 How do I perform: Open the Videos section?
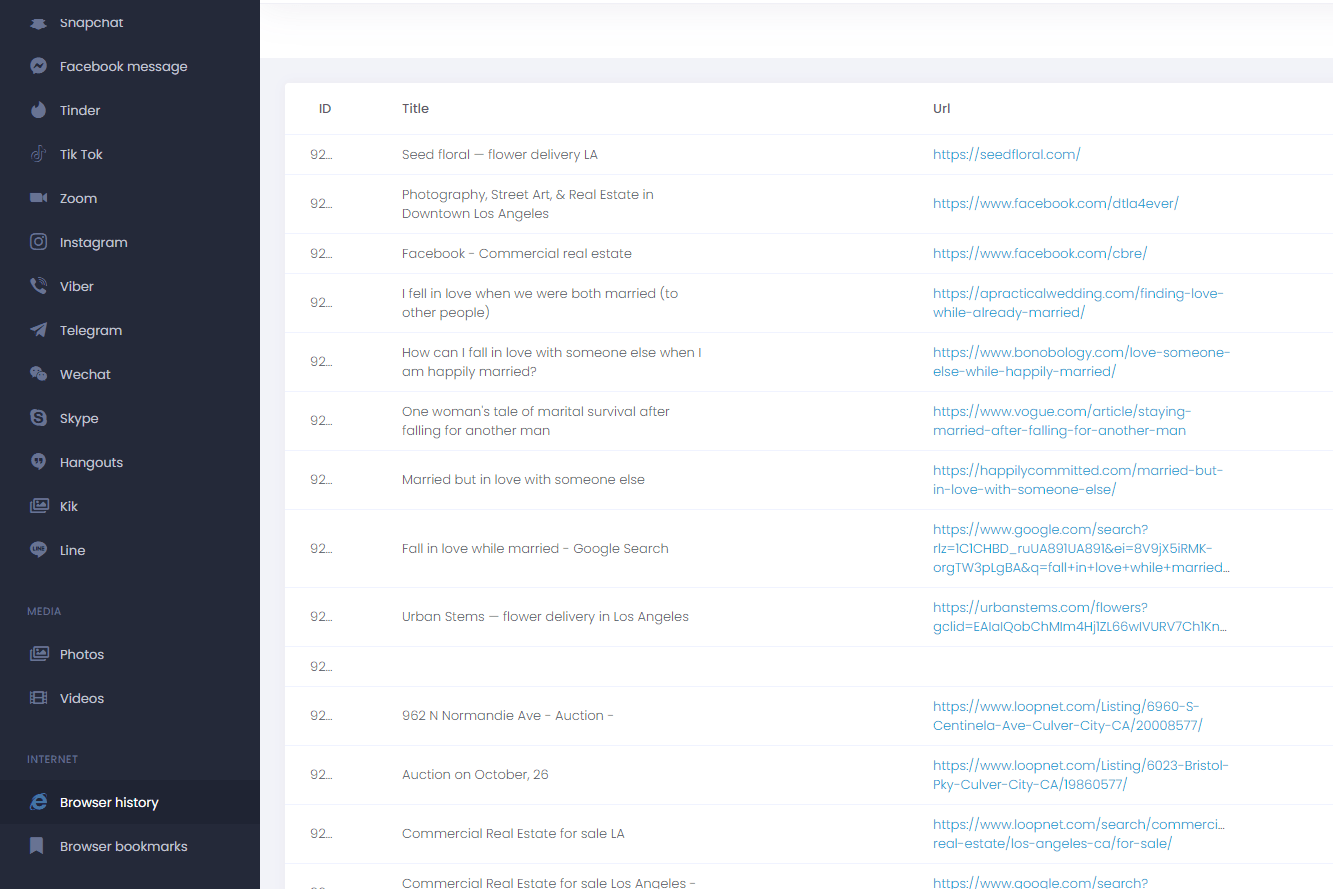pos(81,698)
